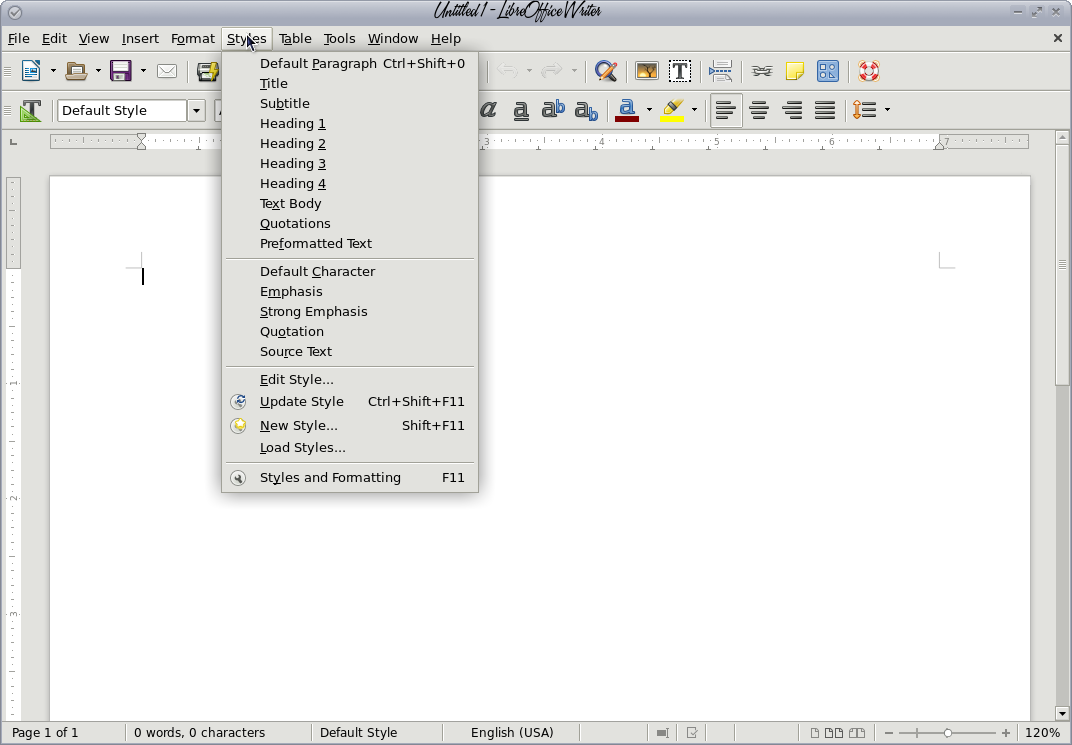The width and height of the screenshot is (1072, 745).
Task: Select multiple-page view icon in status bar
Action: click(x=833, y=733)
